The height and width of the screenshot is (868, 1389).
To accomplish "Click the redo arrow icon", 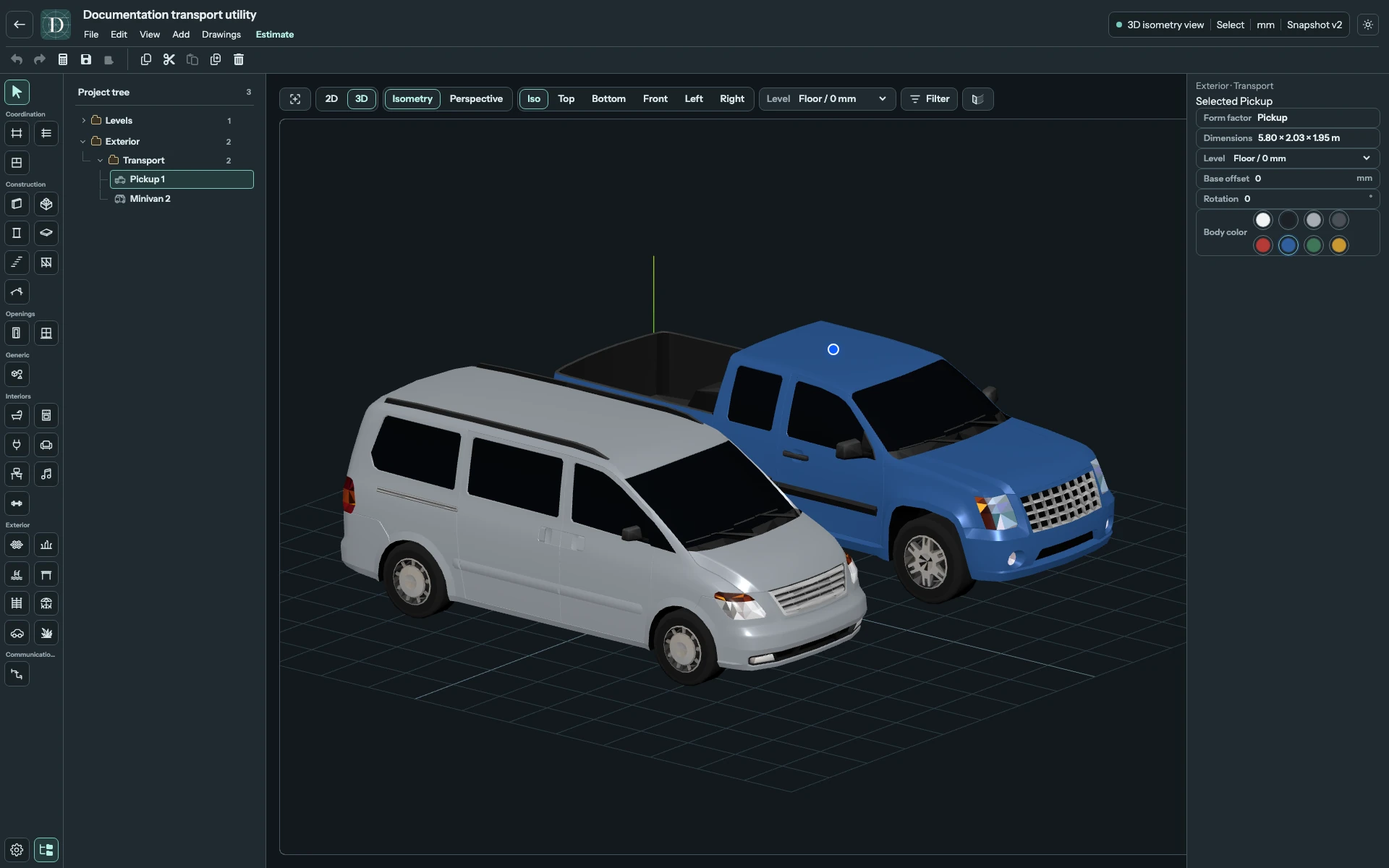I will coord(40,59).
